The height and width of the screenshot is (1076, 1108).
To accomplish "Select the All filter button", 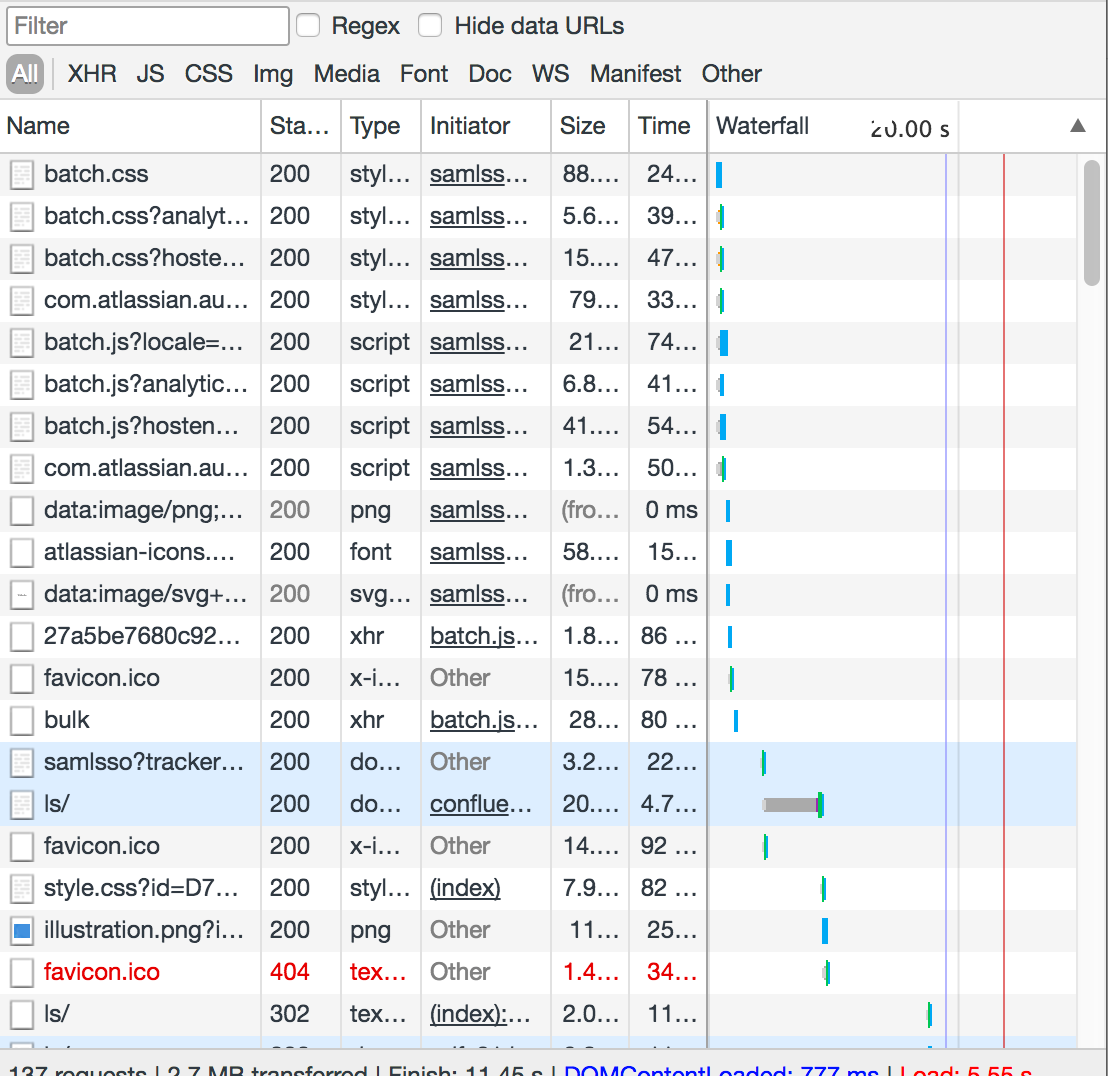I will click(25, 74).
